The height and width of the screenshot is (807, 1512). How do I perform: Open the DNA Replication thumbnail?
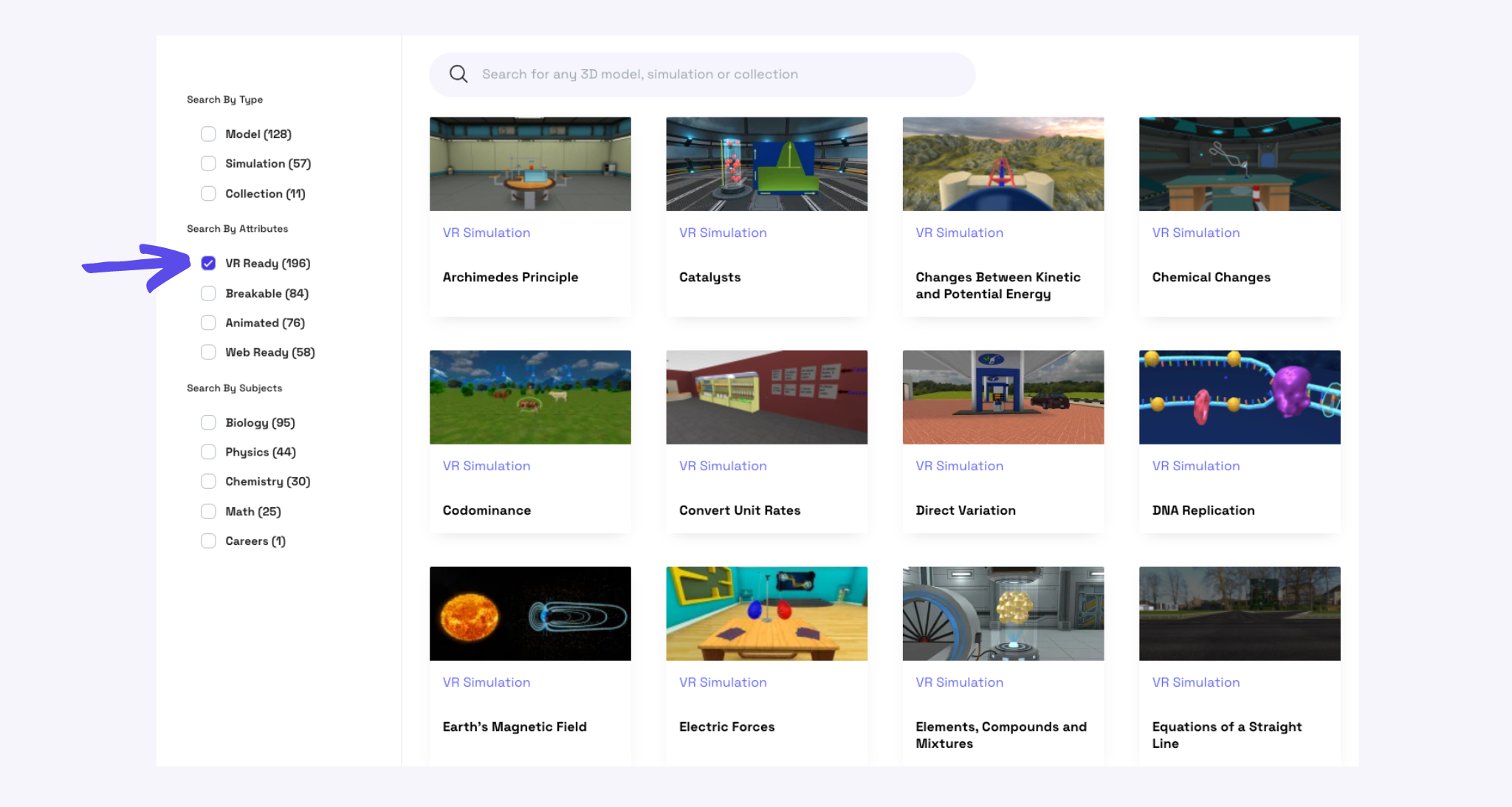(x=1240, y=397)
